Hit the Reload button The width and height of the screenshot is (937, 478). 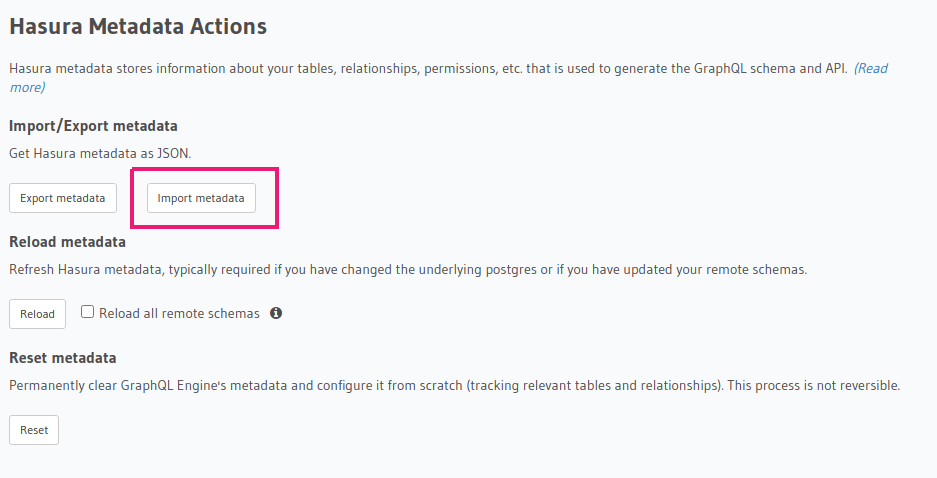point(38,314)
